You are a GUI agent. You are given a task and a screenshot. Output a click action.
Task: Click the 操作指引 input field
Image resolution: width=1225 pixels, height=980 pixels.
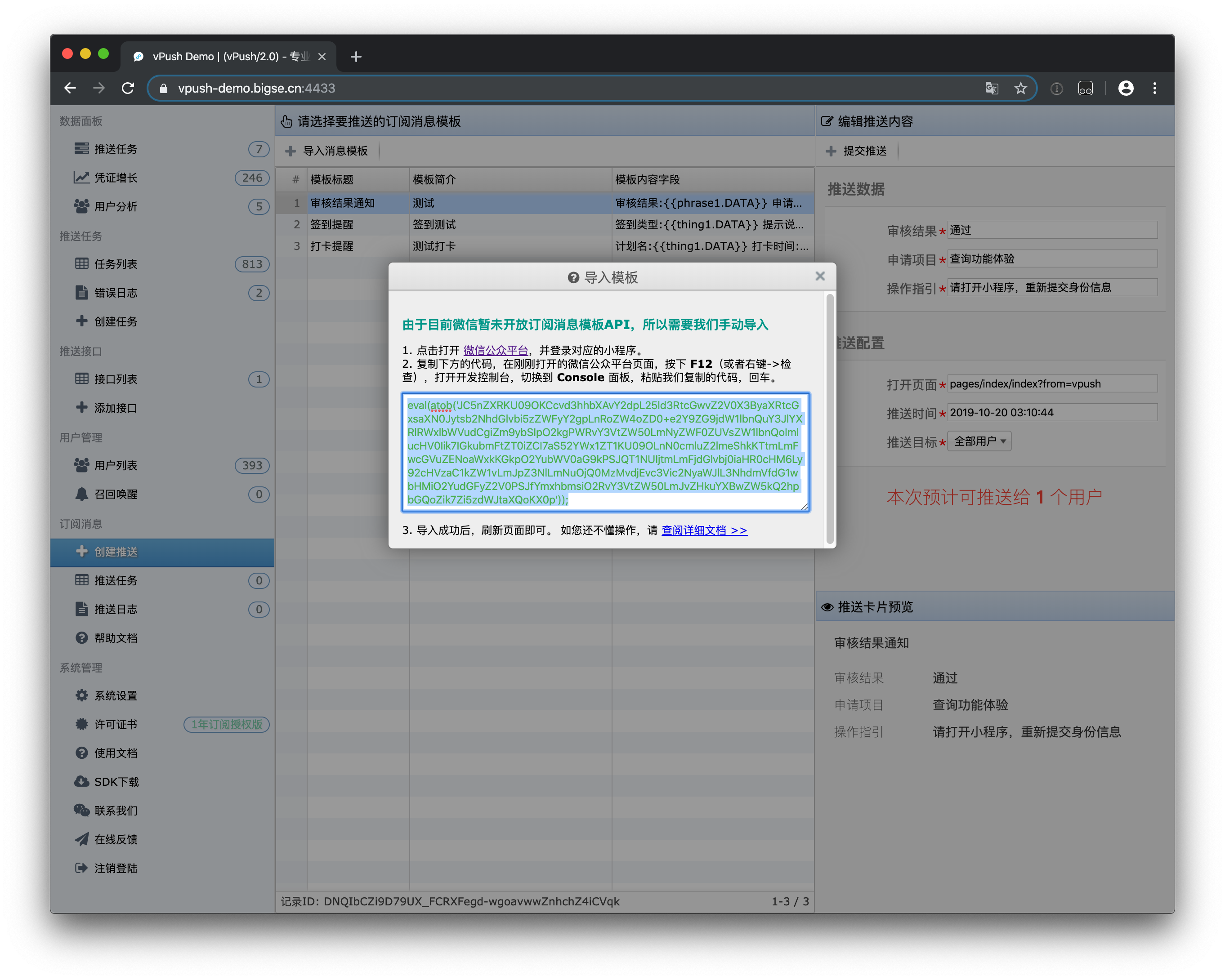tap(1052, 287)
